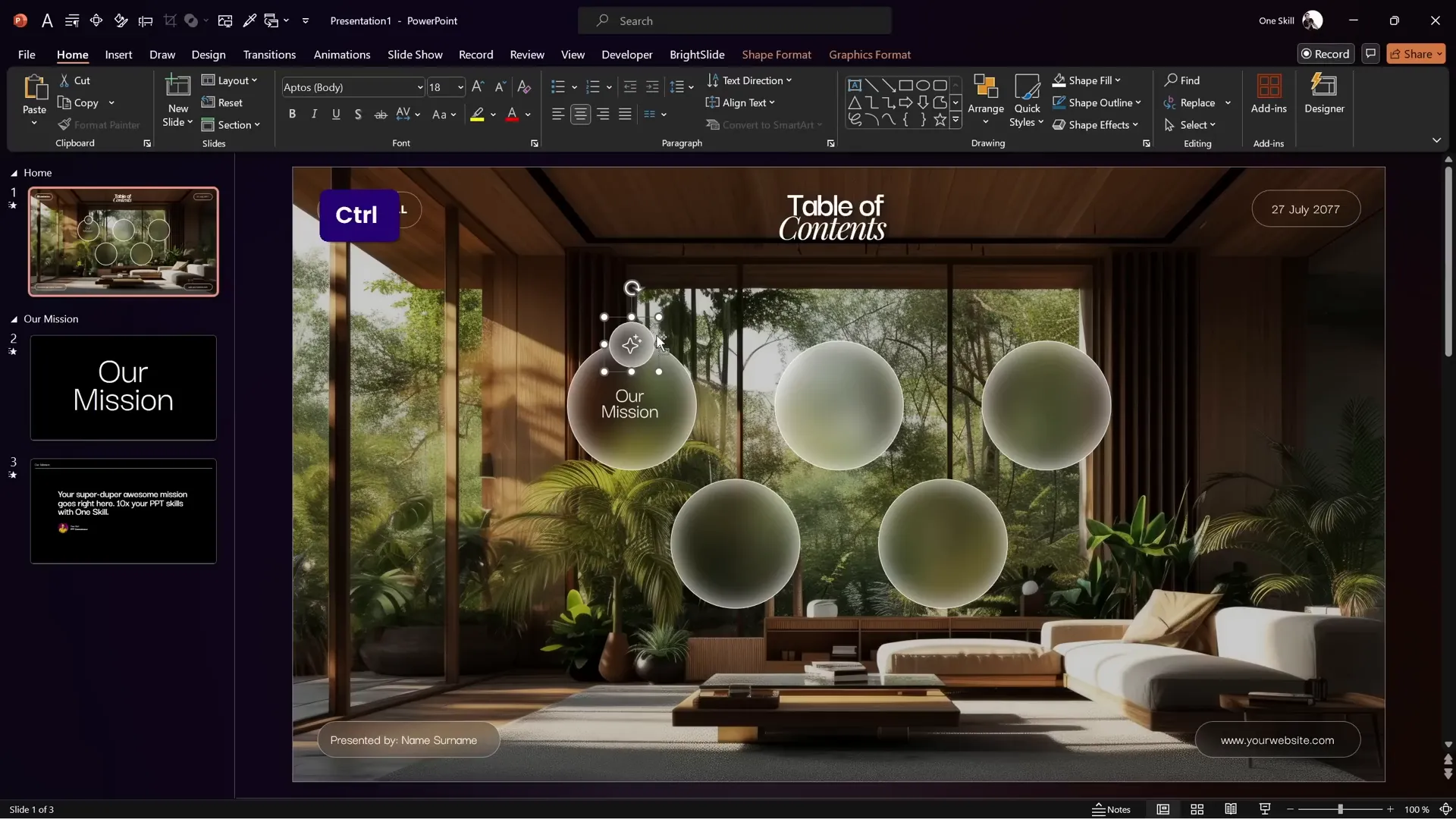Launch the Designer pane
This screenshot has height=819, width=1456.
1324,94
